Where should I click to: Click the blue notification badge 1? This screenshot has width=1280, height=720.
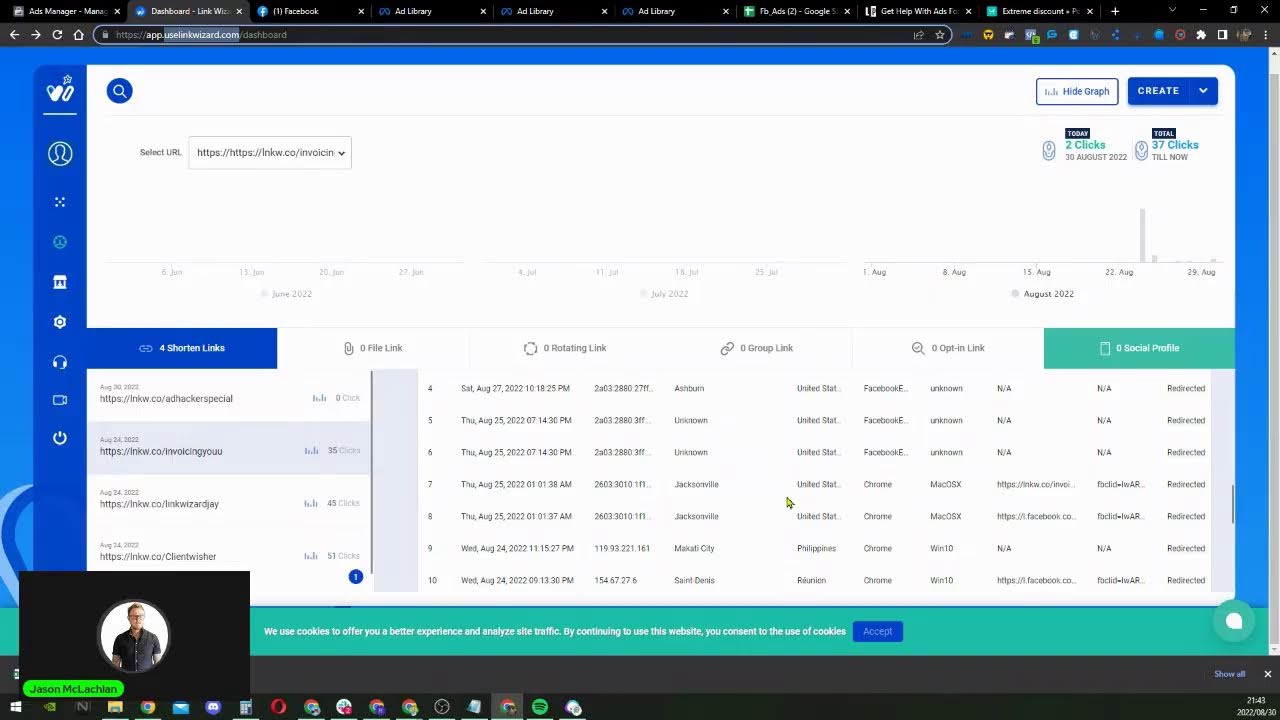[355, 577]
